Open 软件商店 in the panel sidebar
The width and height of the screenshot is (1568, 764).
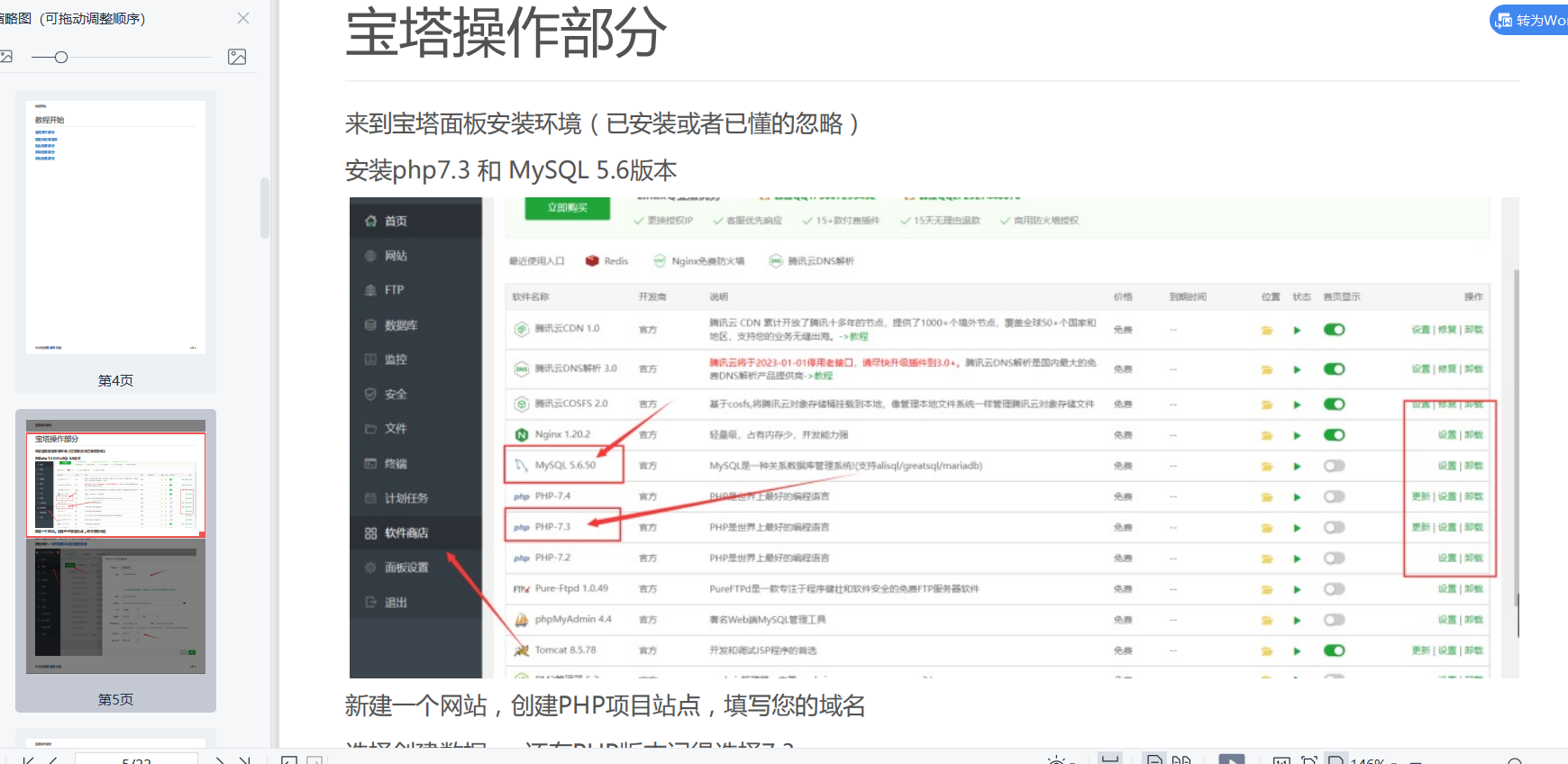406,532
